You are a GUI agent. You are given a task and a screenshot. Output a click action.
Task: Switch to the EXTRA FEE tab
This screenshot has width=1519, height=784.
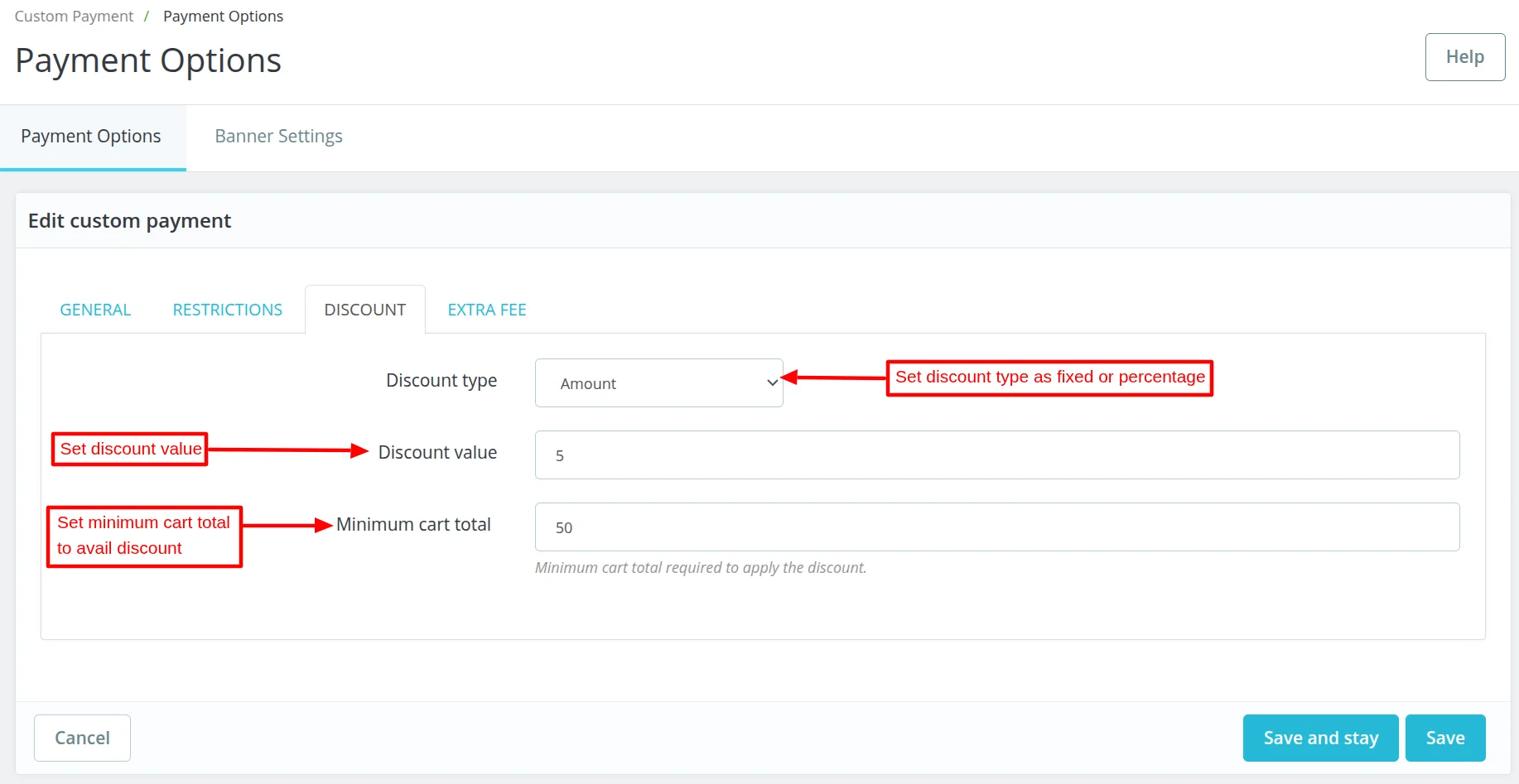click(x=487, y=310)
